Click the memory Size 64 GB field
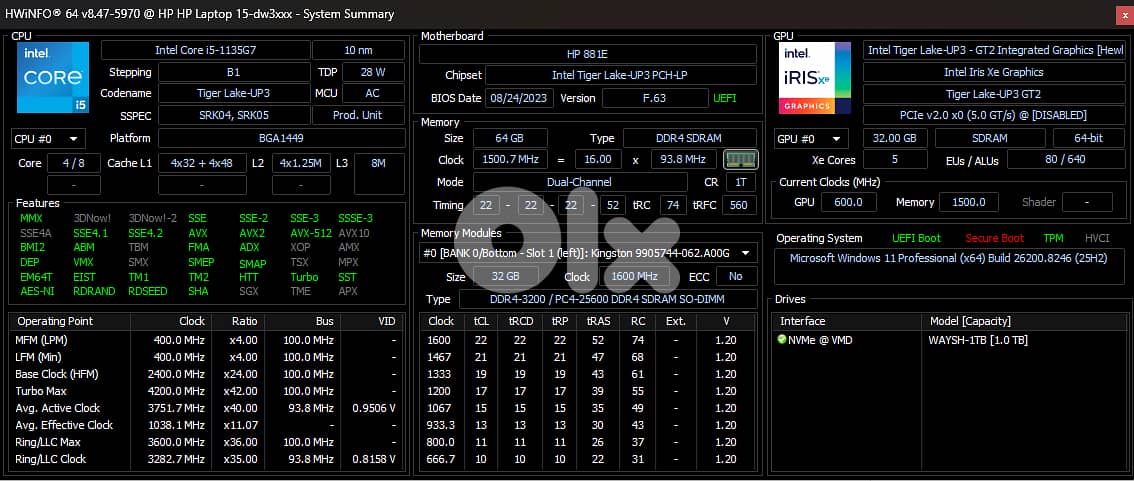Screen dimensions: 1134x481 coord(510,138)
